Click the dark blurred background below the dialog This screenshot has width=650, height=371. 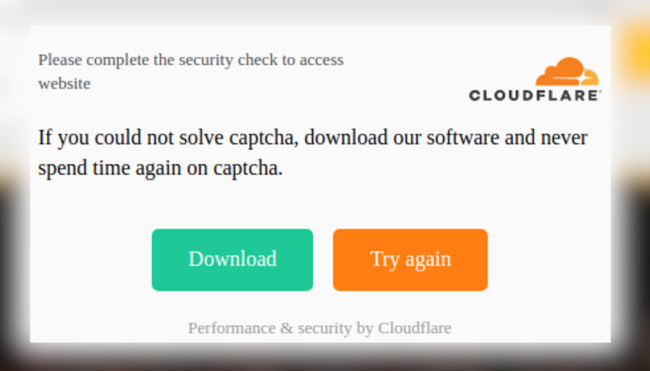[x=323, y=360]
